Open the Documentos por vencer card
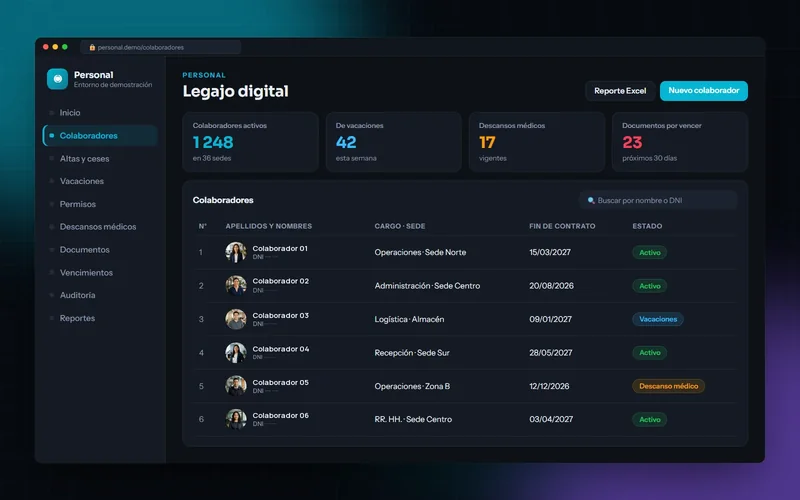This screenshot has width=800, height=500. [680, 142]
